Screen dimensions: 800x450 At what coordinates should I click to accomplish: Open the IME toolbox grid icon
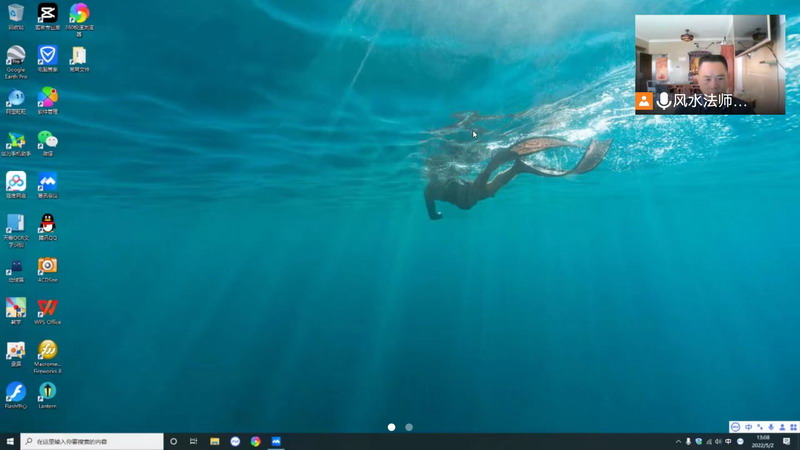[x=793, y=427]
